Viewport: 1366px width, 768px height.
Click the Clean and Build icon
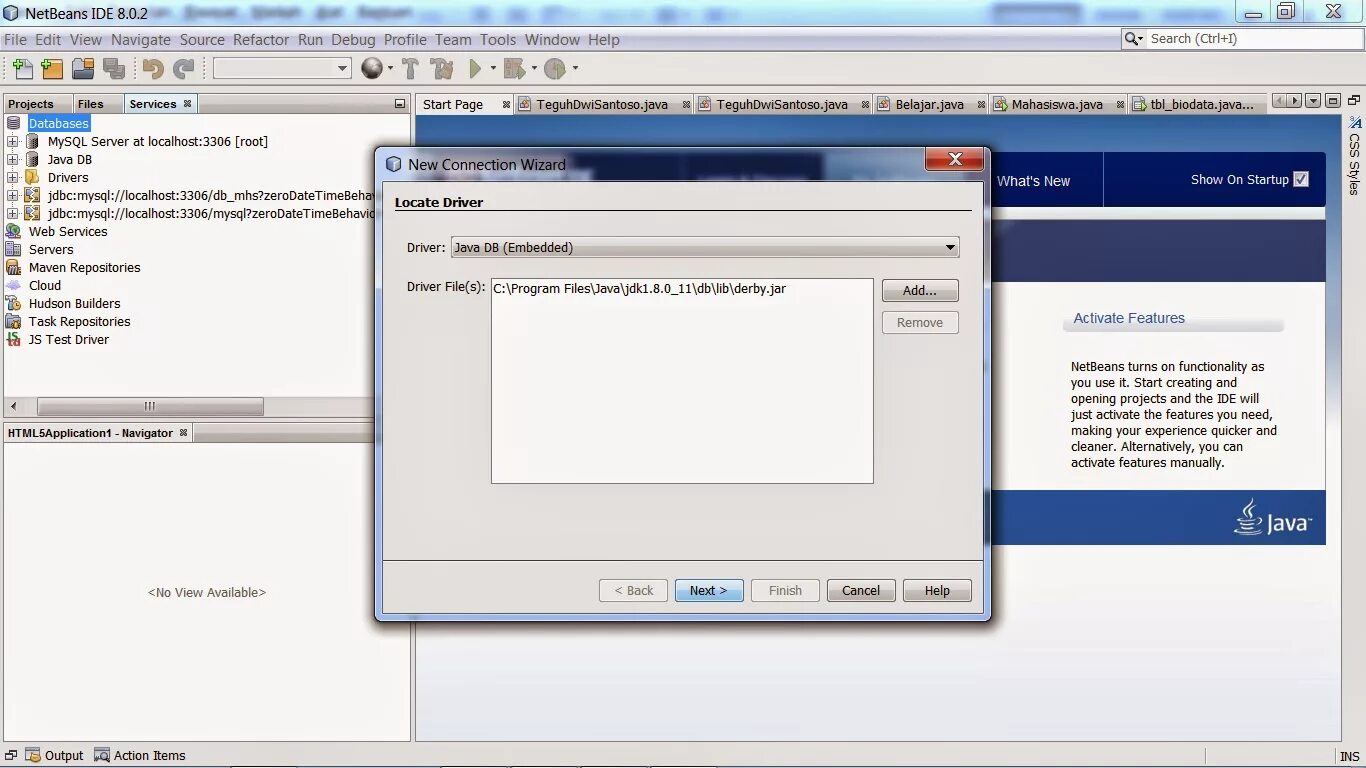coord(441,68)
